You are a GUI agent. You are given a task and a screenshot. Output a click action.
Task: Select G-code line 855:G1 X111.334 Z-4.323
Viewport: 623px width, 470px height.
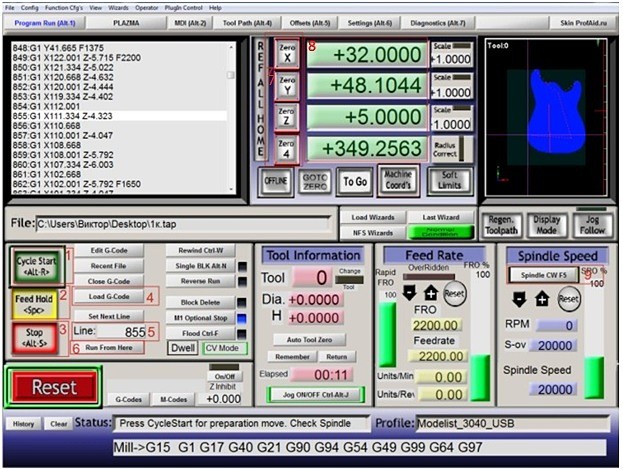119,116
